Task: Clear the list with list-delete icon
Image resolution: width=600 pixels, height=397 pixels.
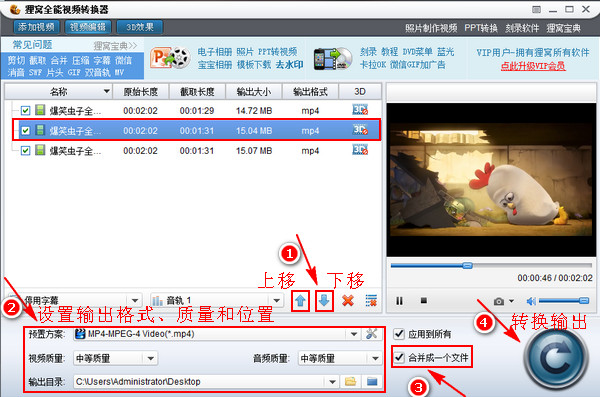Action: 371,301
